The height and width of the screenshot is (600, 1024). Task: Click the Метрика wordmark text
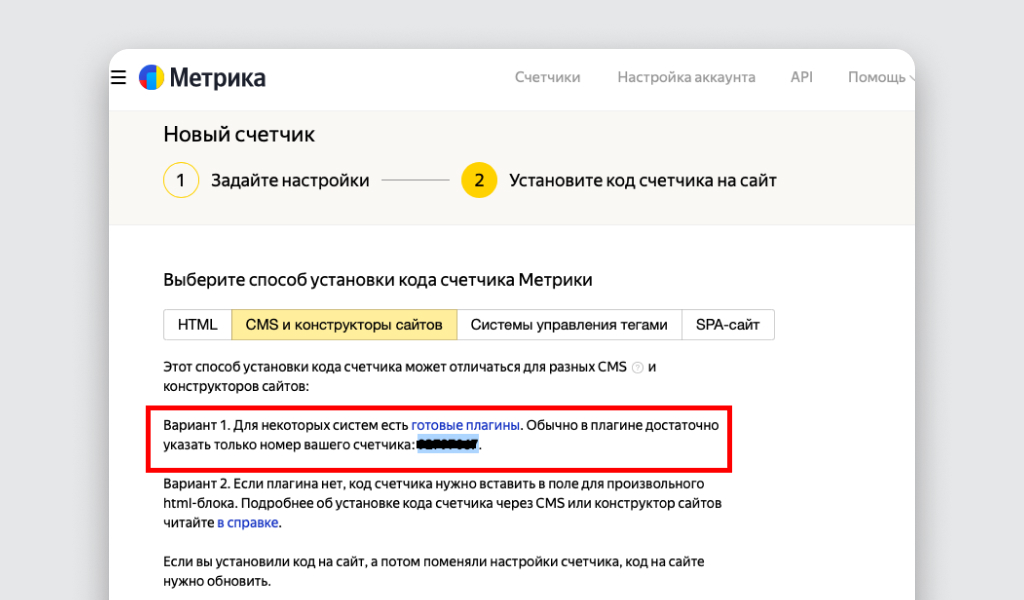point(217,78)
